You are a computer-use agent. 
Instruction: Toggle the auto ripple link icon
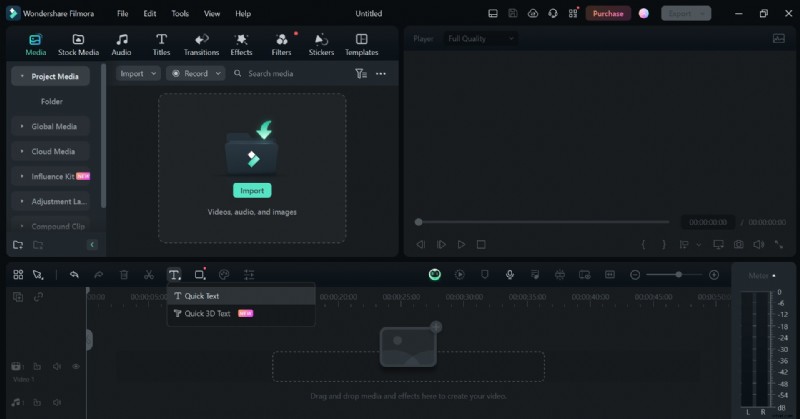pos(38,297)
